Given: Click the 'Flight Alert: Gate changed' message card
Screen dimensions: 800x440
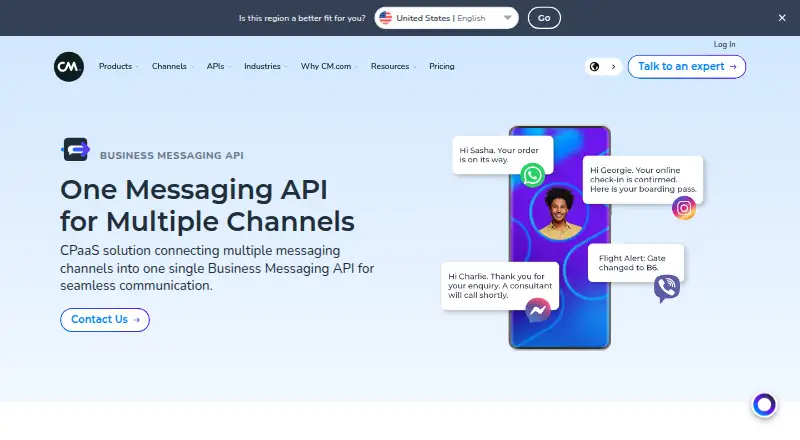Looking at the screenshot, I should (x=636, y=263).
